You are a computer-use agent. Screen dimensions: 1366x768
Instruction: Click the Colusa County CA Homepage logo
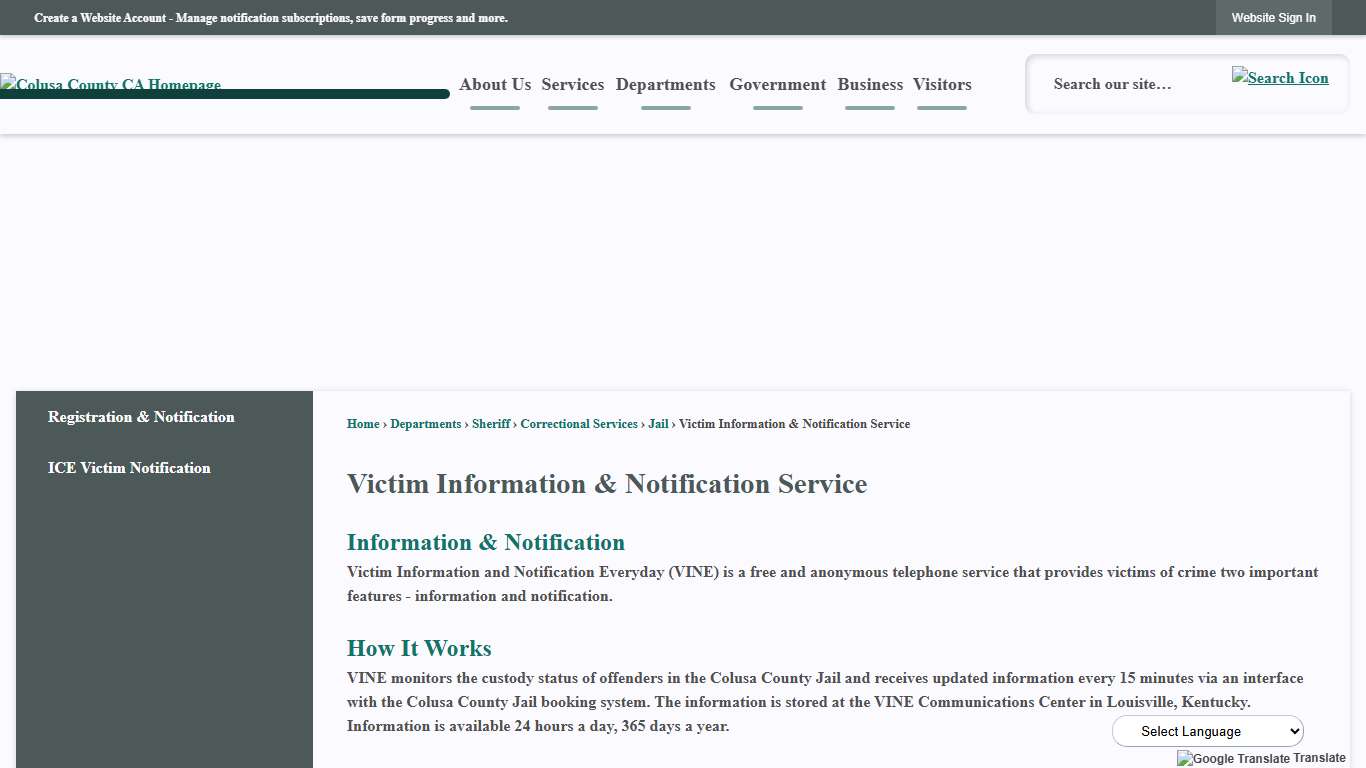tap(110, 85)
